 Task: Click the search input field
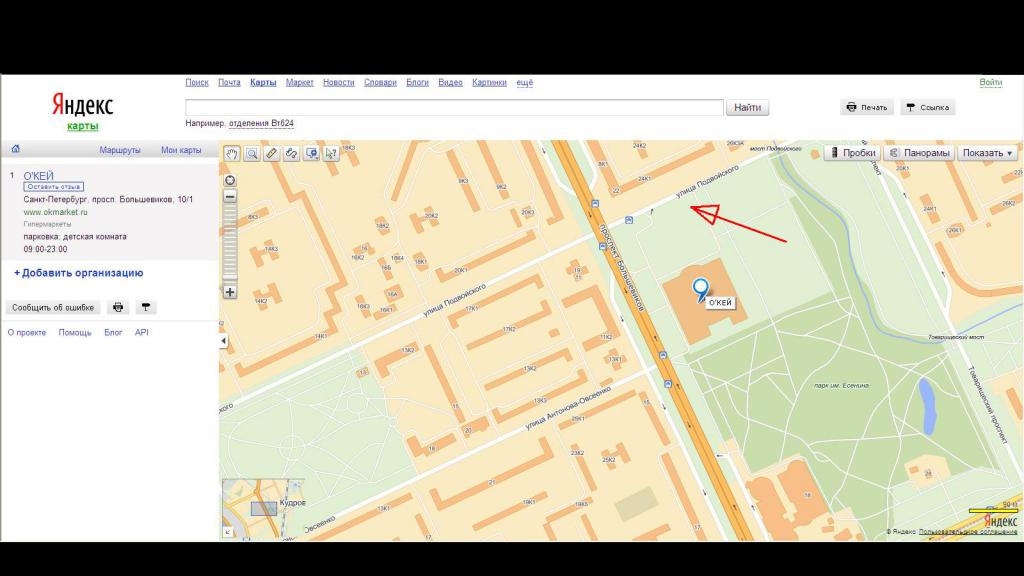[x=455, y=107]
